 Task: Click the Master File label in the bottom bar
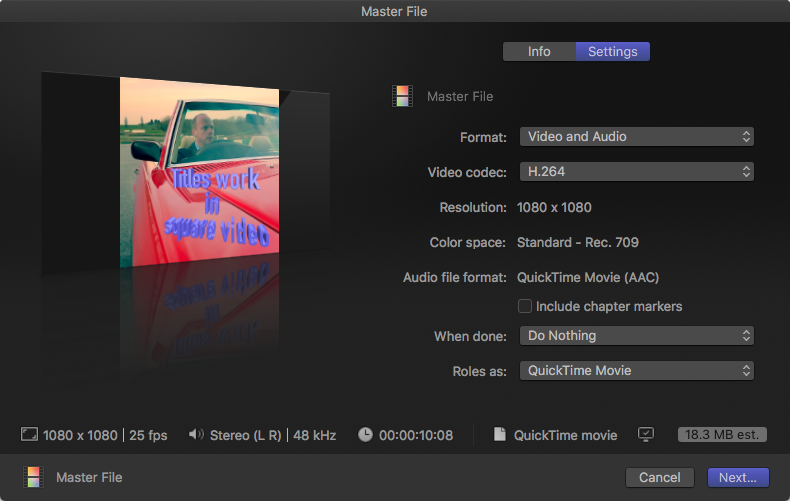89,477
